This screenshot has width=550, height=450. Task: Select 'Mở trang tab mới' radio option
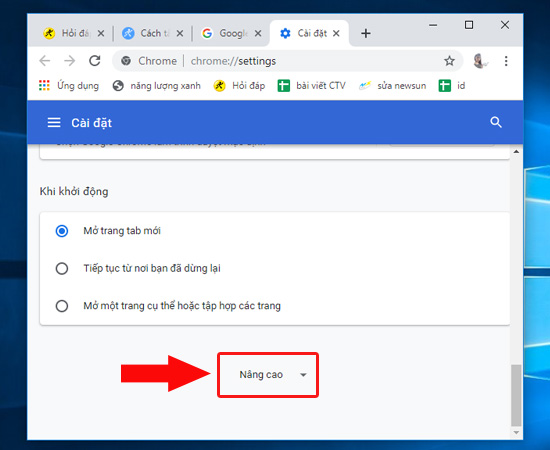point(62,231)
